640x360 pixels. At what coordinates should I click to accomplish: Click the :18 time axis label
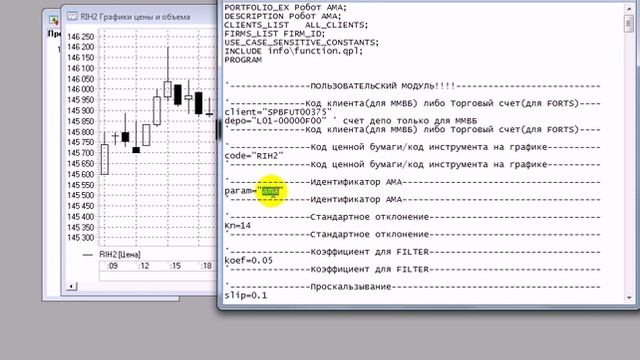coord(207,266)
